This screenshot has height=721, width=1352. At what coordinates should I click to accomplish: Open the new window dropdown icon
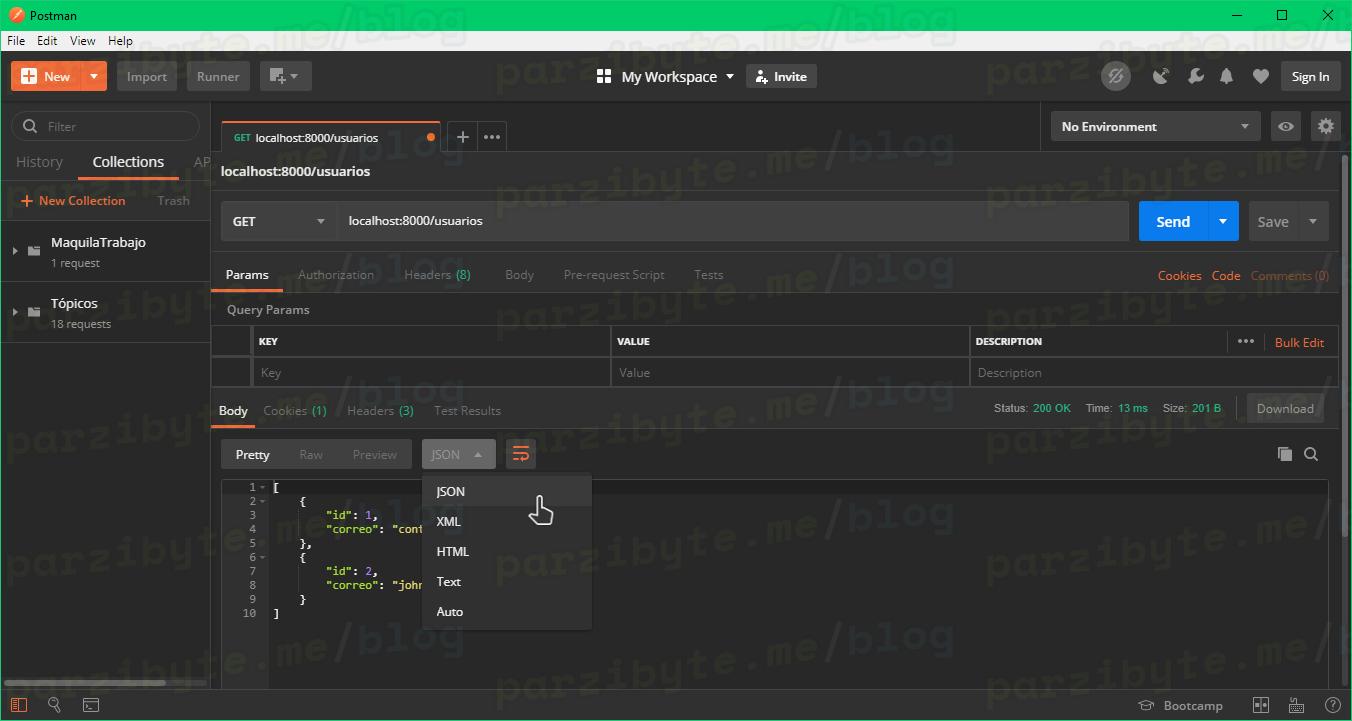(x=286, y=76)
